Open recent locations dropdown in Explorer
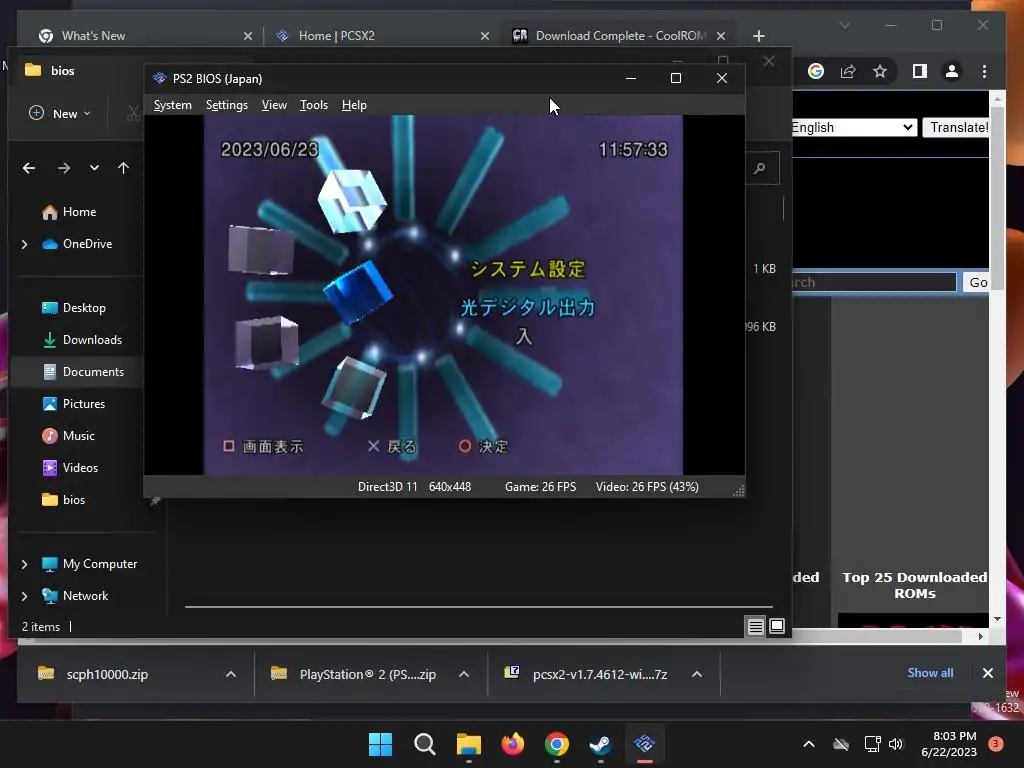 click(x=95, y=168)
